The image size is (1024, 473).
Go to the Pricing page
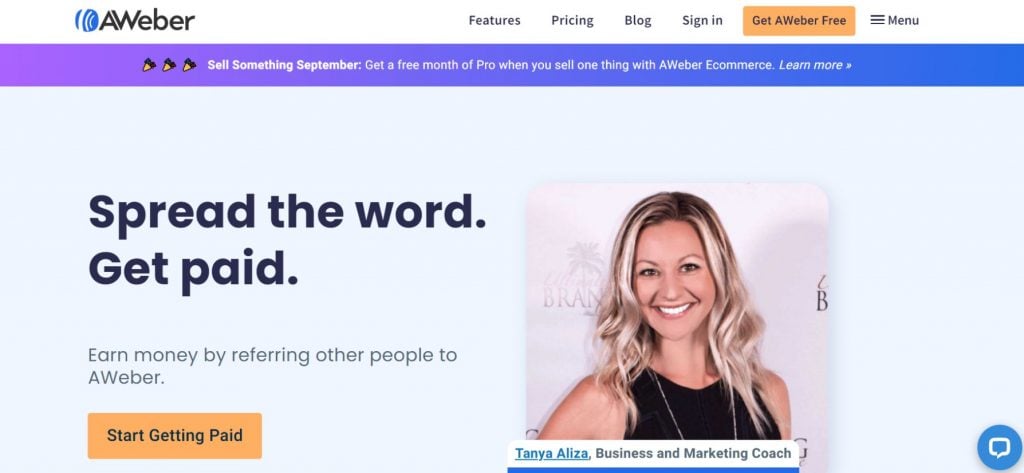[x=572, y=20]
